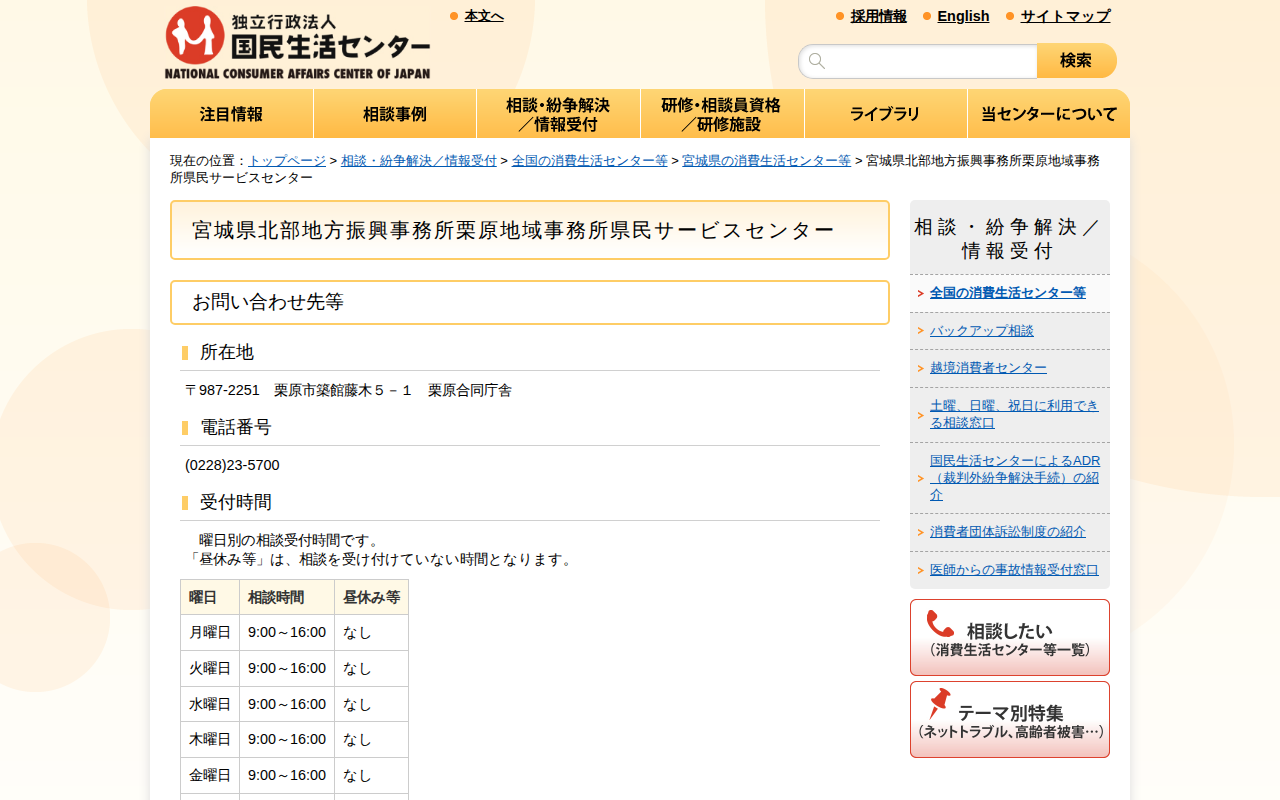This screenshot has width=1280, height=800.
Task: Open the 注目情報 navigation tab
Action: (x=231, y=113)
